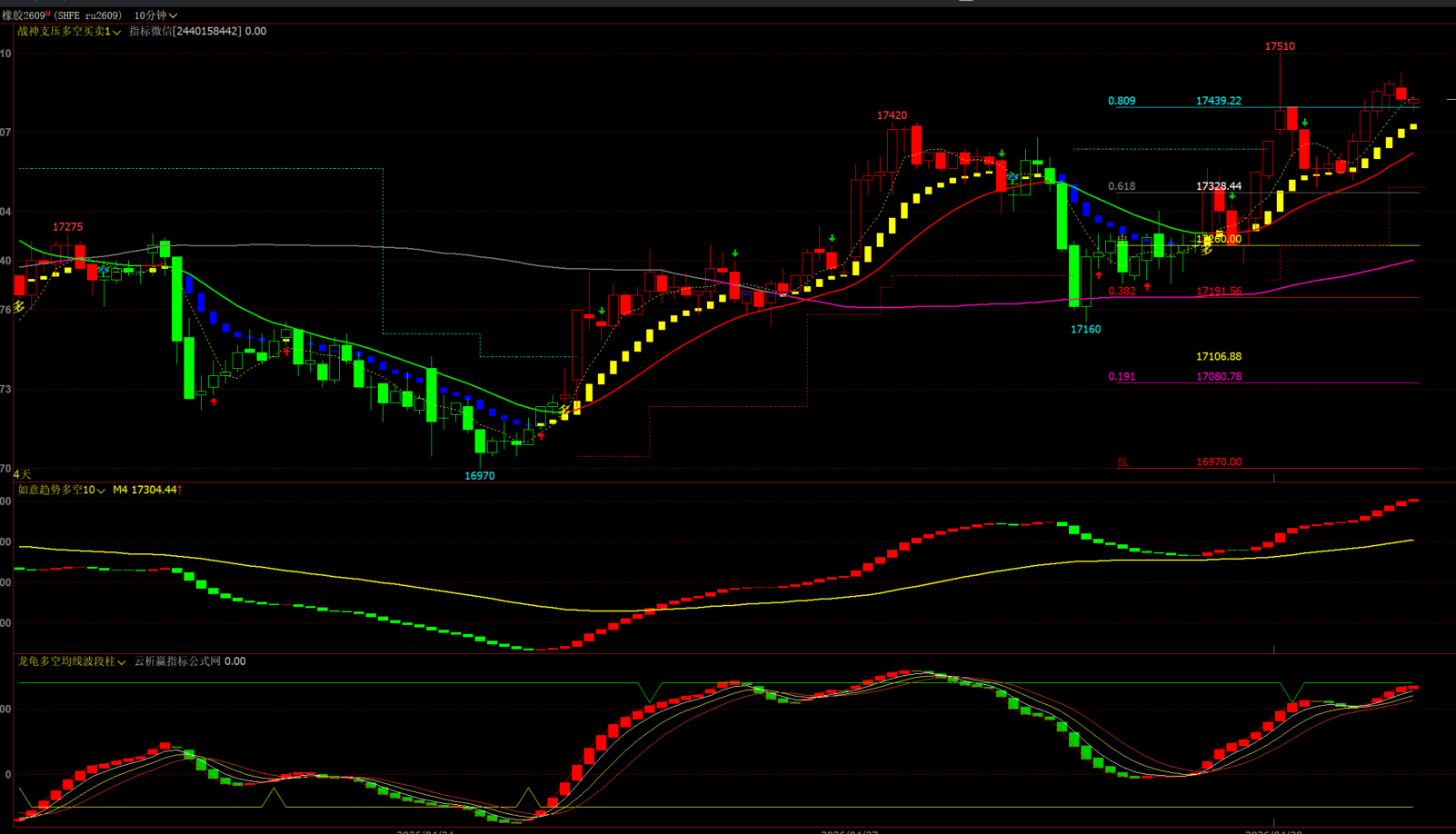The image size is (1456, 834).
Task: Select the 17420 peak price label
Action: click(892, 115)
